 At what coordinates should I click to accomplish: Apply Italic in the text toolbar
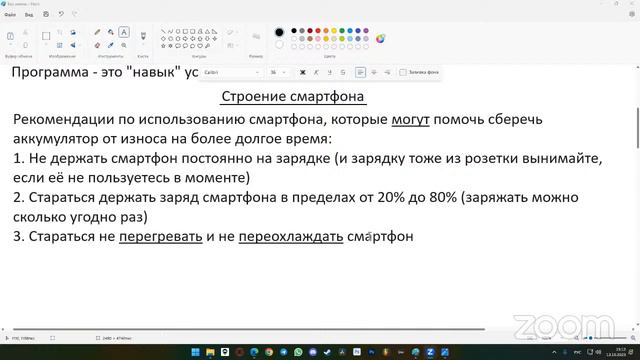pyautogui.click(x=316, y=72)
